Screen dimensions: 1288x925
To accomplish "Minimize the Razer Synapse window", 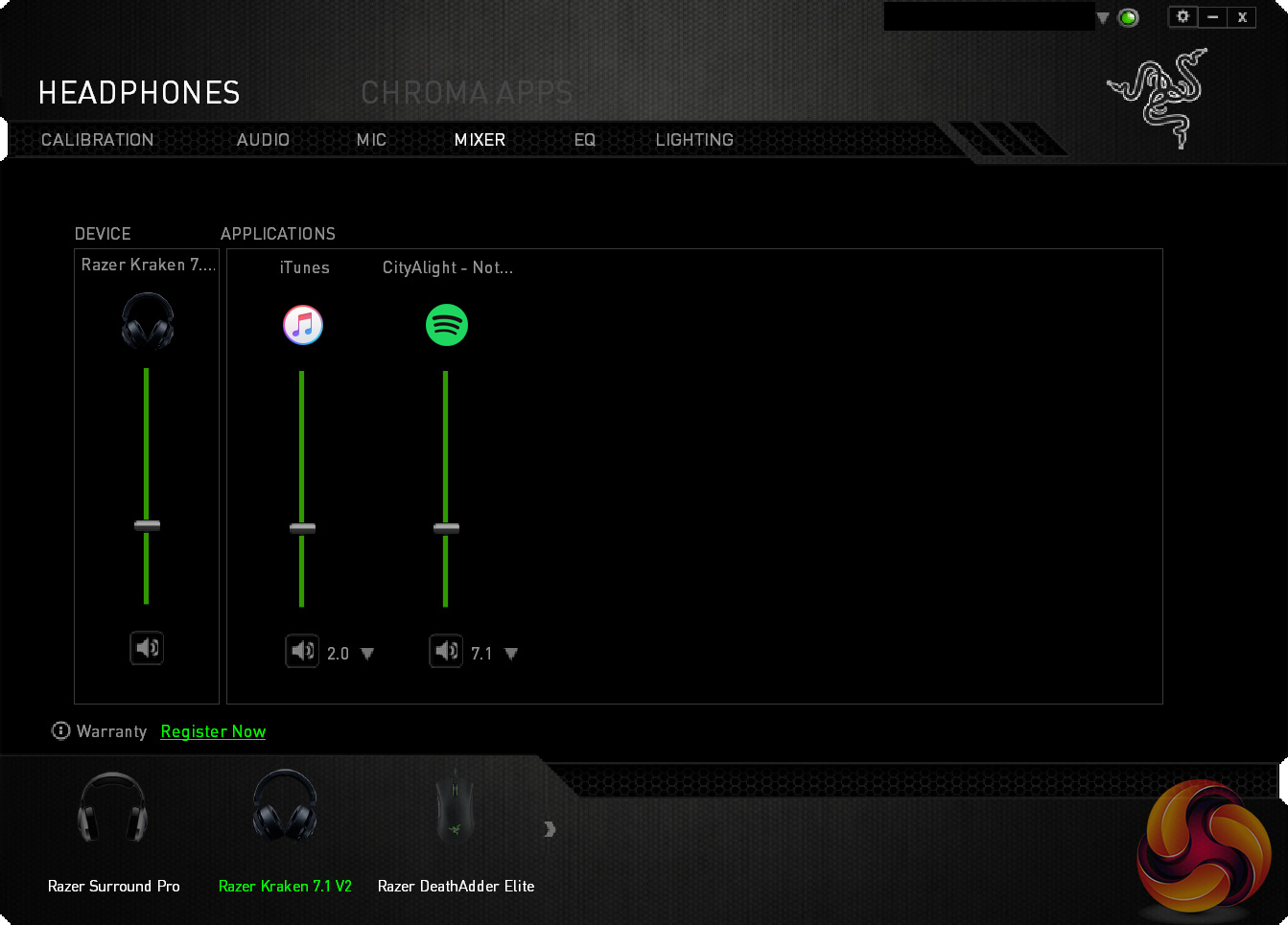I will [1212, 16].
